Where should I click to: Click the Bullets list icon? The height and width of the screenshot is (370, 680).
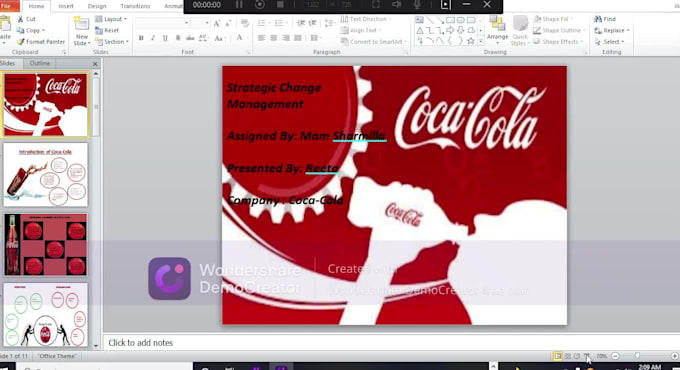click(x=263, y=23)
